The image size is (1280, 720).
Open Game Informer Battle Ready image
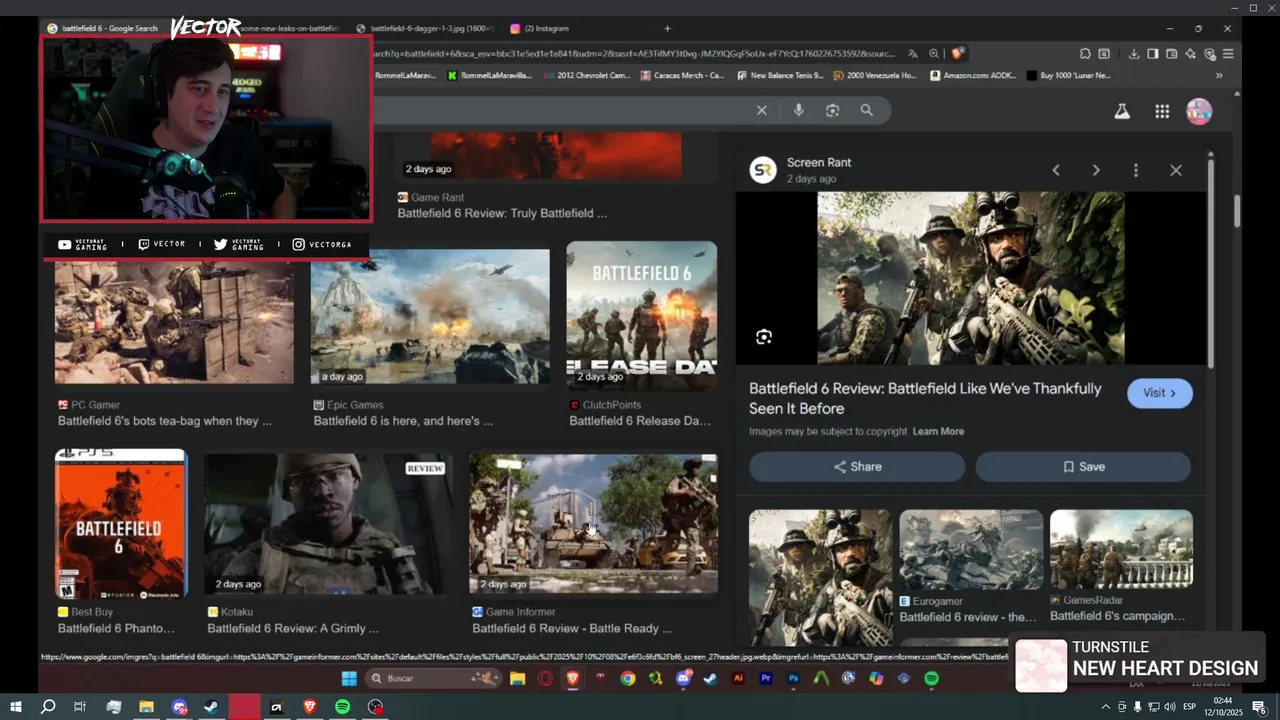pyautogui.click(x=594, y=524)
